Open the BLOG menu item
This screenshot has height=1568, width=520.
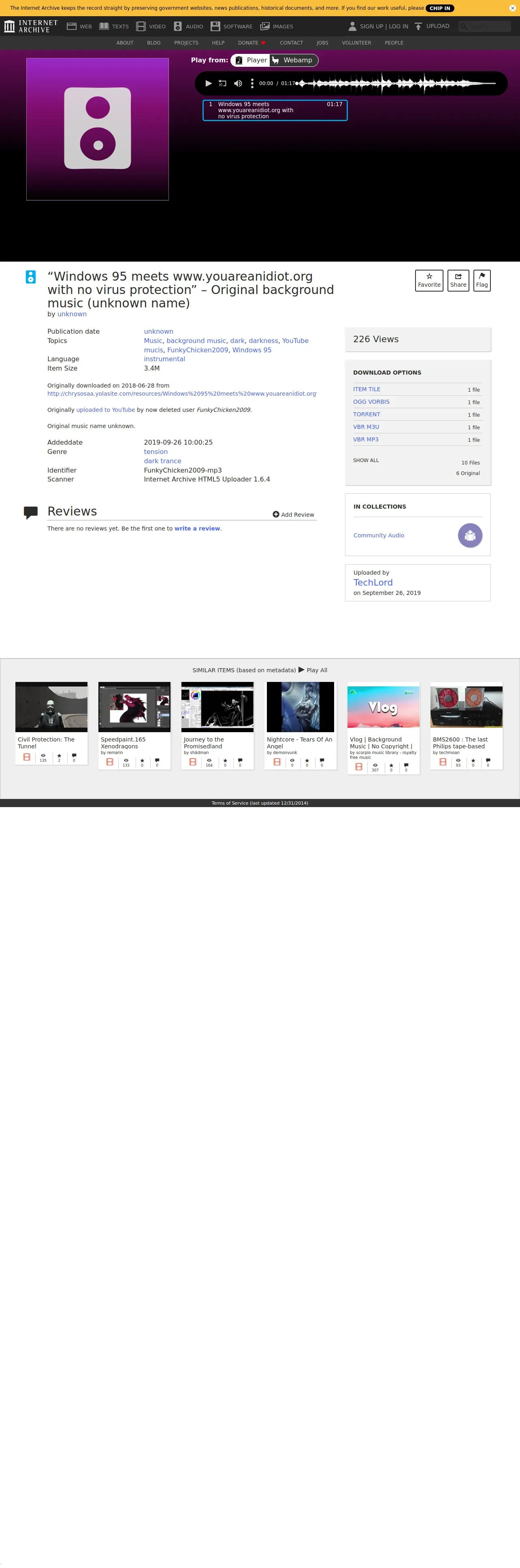click(x=153, y=43)
